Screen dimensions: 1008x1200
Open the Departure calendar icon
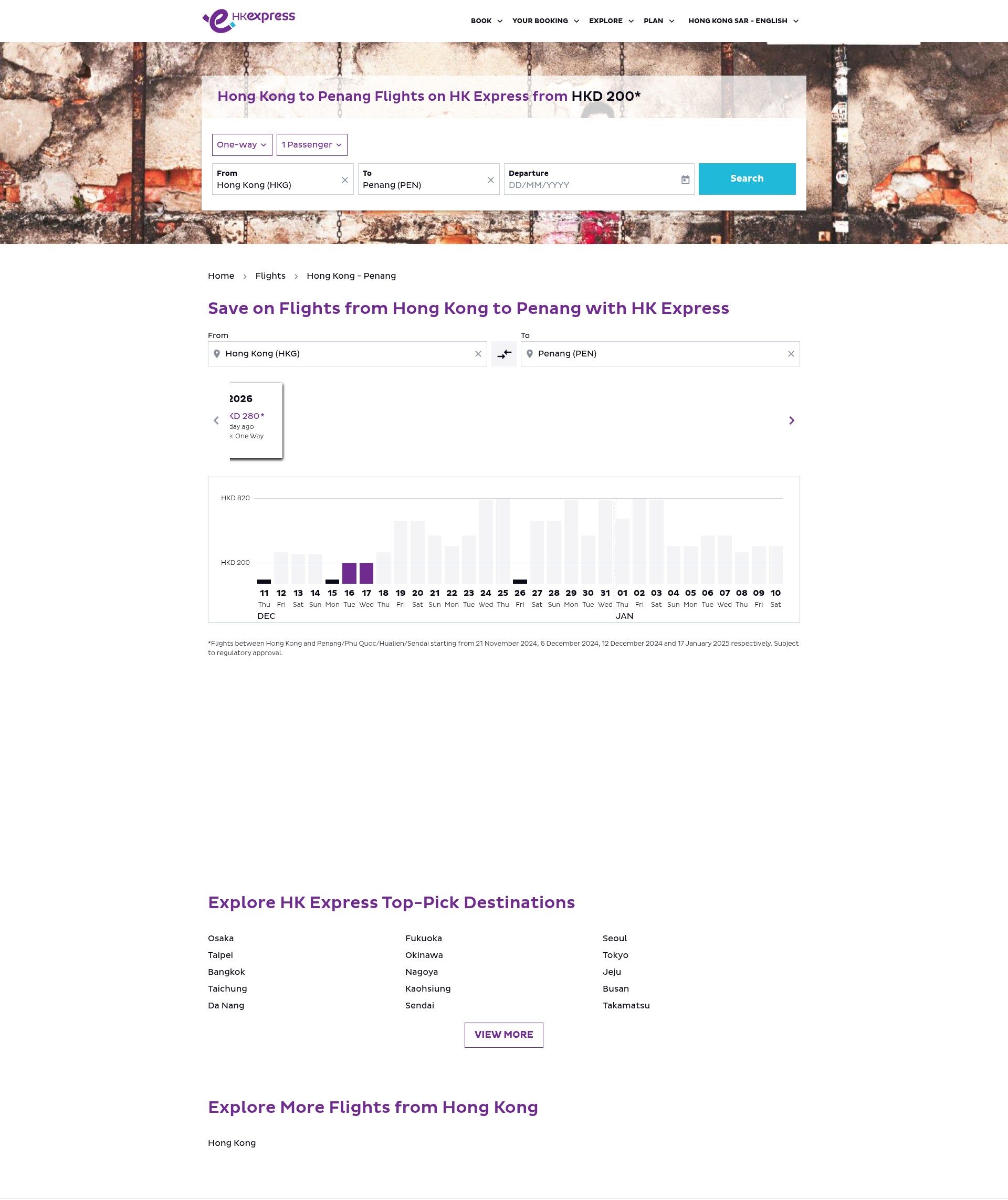pos(685,180)
